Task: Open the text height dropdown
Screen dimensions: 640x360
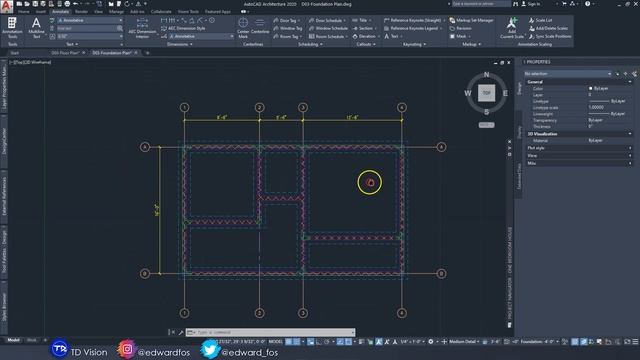Action: pos(90,36)
